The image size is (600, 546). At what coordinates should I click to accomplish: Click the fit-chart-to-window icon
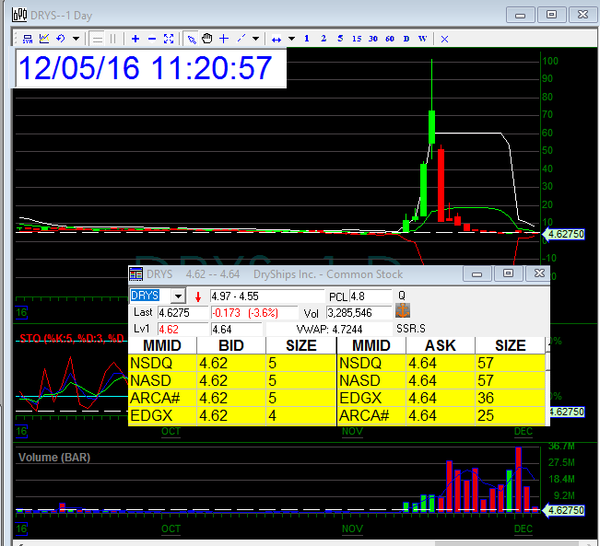click(x=169, y=38)
